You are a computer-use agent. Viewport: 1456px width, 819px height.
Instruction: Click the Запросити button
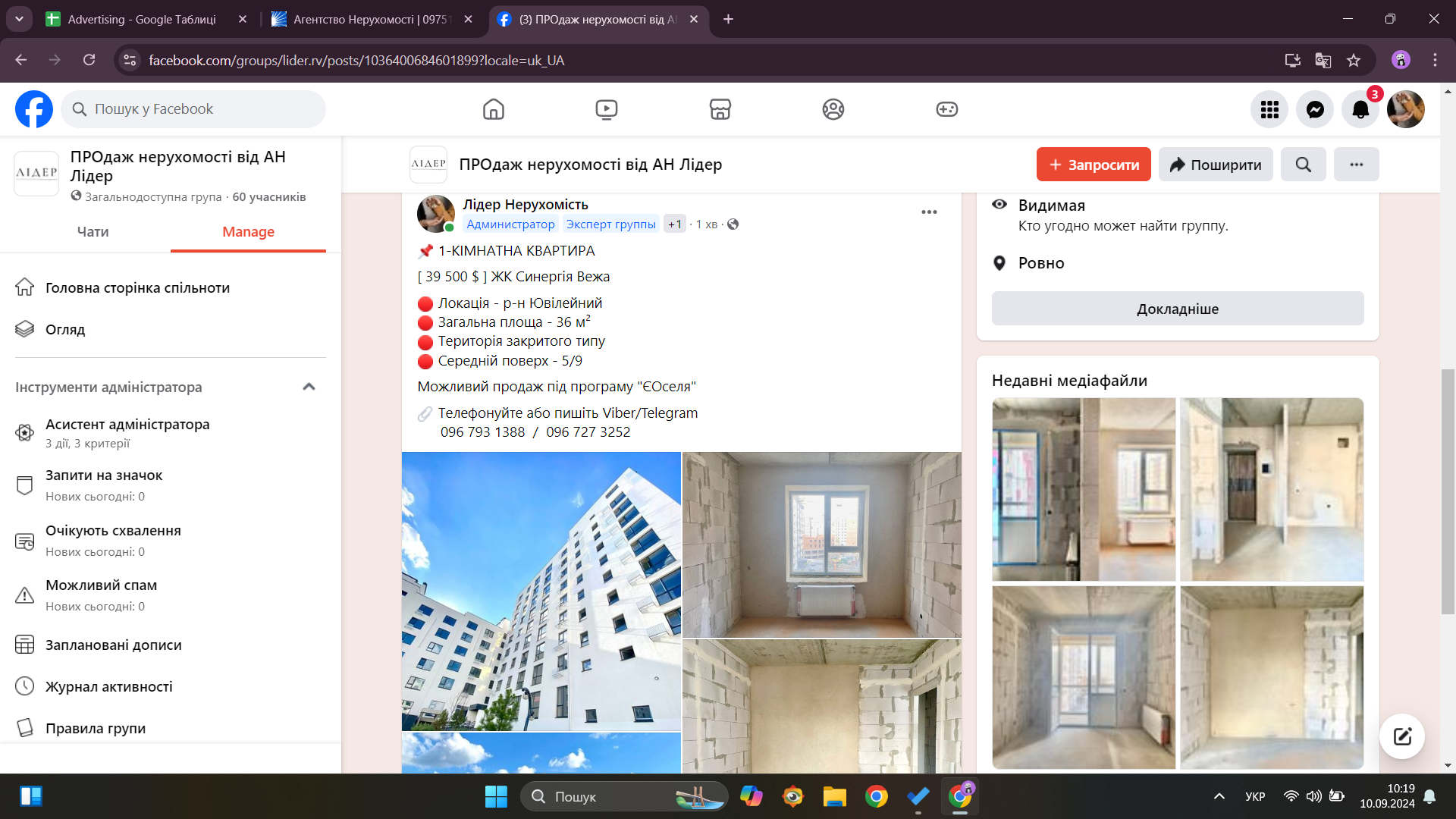pos(1093,165)
